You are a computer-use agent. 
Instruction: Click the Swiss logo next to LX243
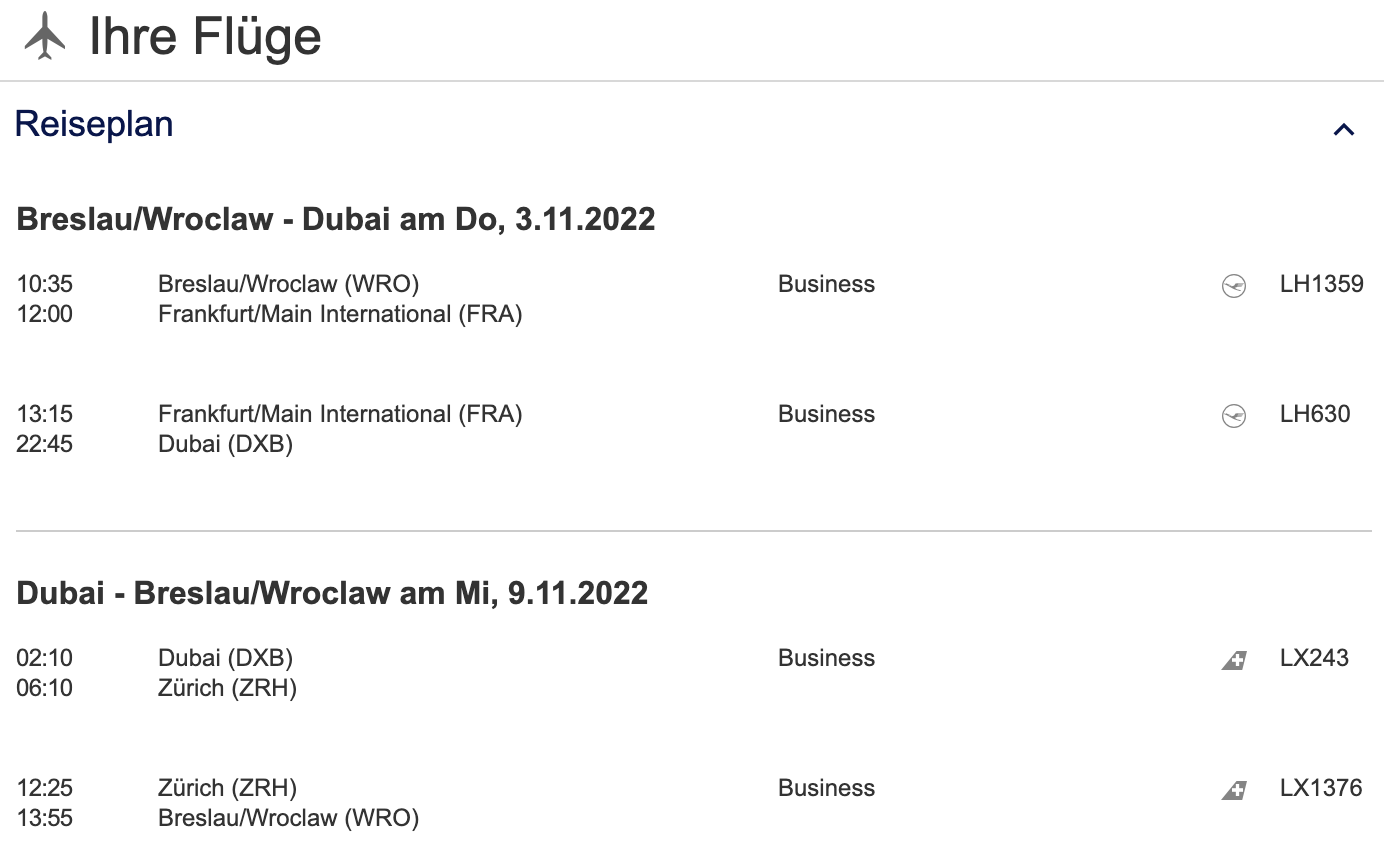(1234, 660)
